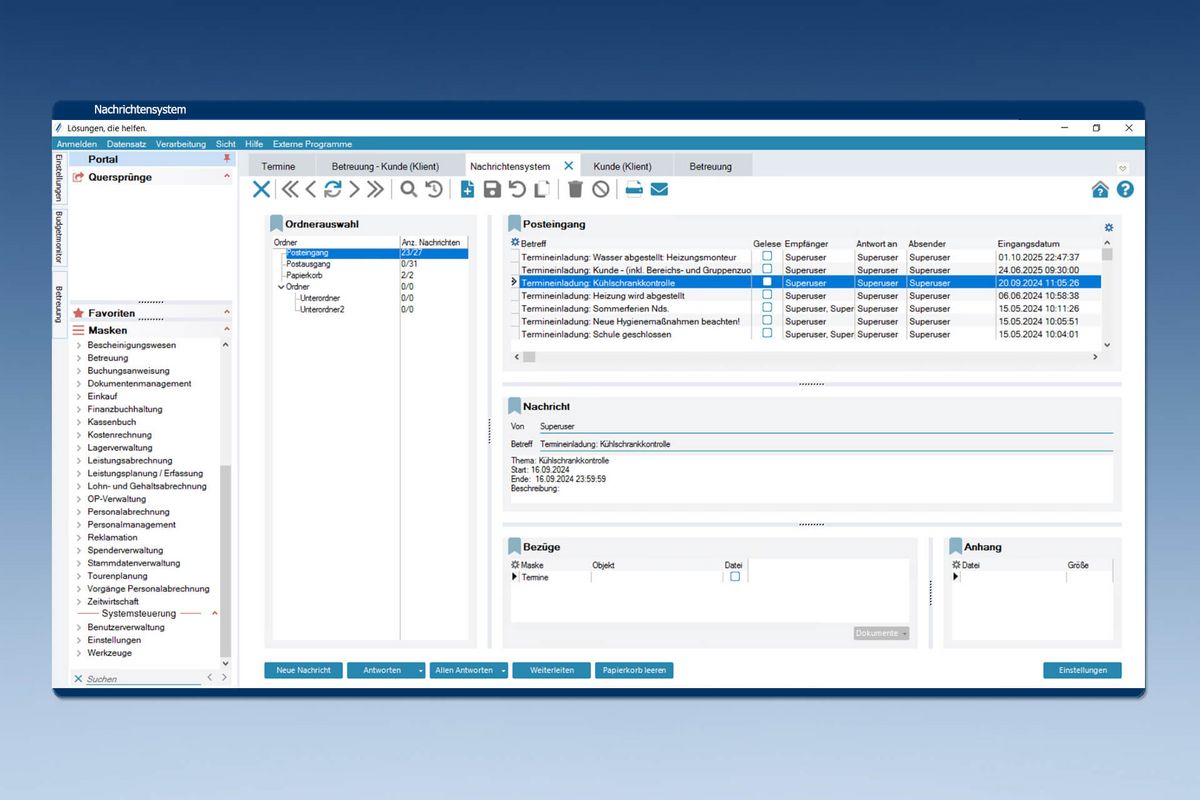
Task: Click the magnifying glass search icon
Action: 409,190
